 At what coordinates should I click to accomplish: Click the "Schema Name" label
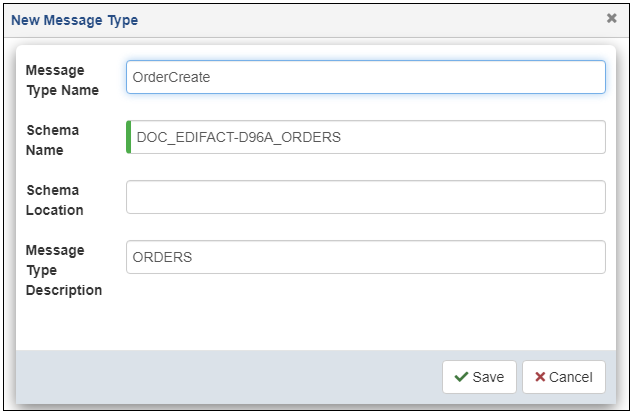pyautogui.click(x=52, y=140)
